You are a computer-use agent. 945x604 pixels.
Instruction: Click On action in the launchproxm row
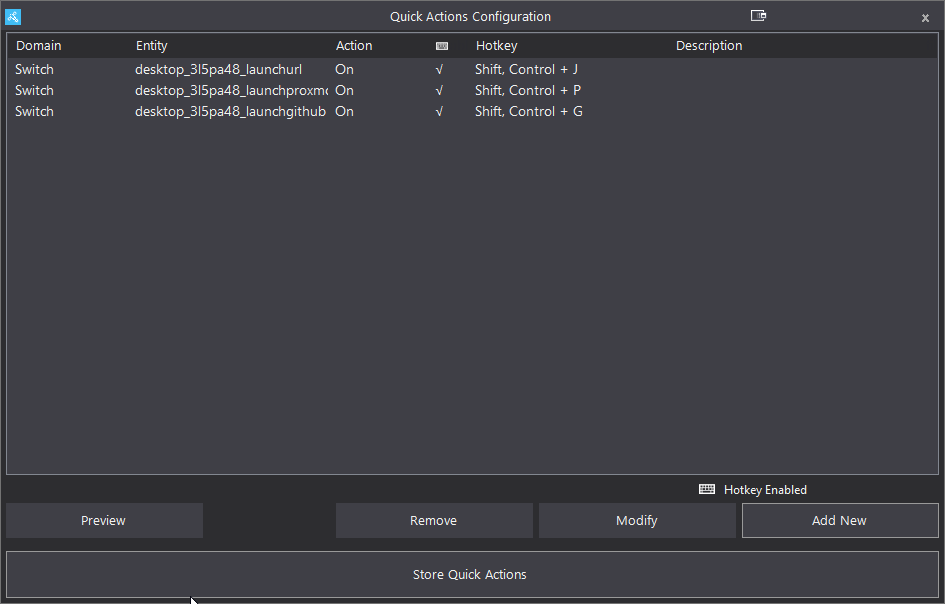pyautogui.click(x=344, y=90)
